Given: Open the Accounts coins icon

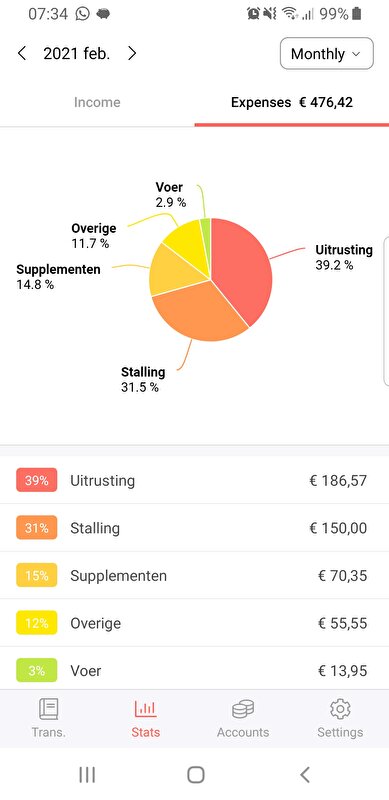Looking at the screenshot, I should pos(243,709).
